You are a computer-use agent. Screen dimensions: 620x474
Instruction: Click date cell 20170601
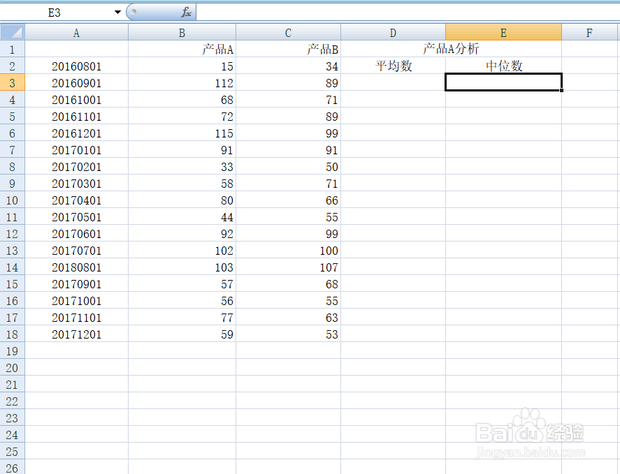pyautogui.click(x=77, y=234)
